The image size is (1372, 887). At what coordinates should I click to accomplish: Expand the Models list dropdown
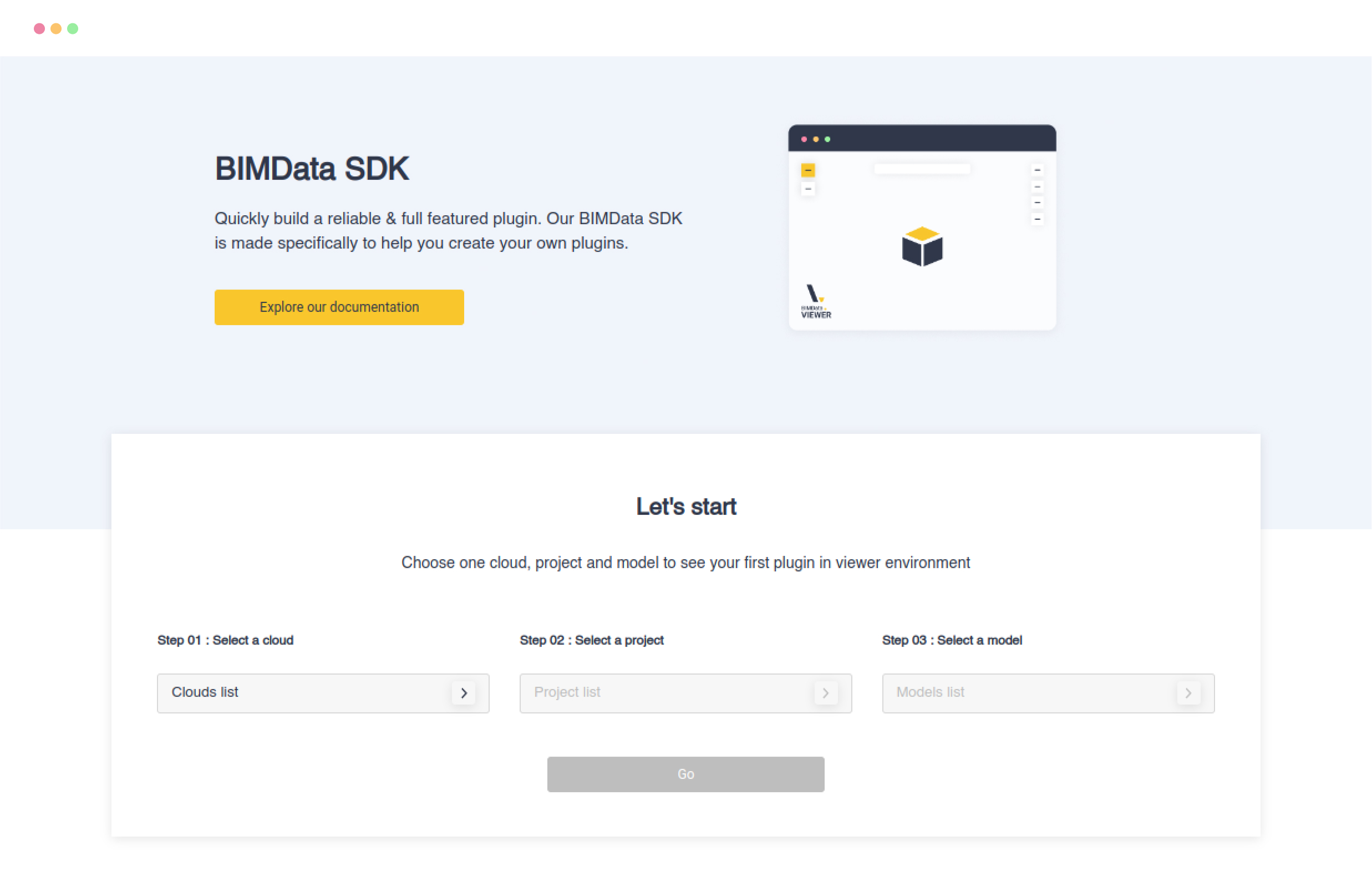1188,693
